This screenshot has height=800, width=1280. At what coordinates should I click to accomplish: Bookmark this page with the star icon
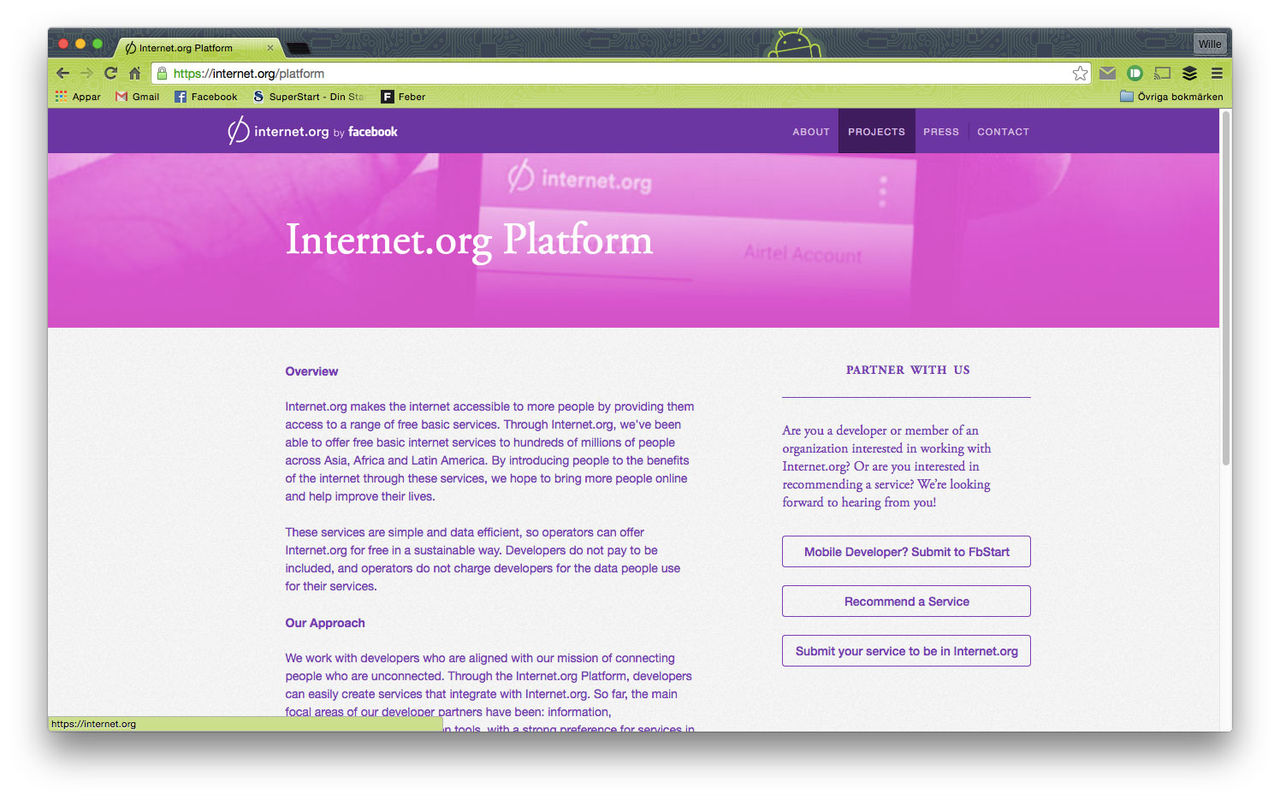[1080, 73]
